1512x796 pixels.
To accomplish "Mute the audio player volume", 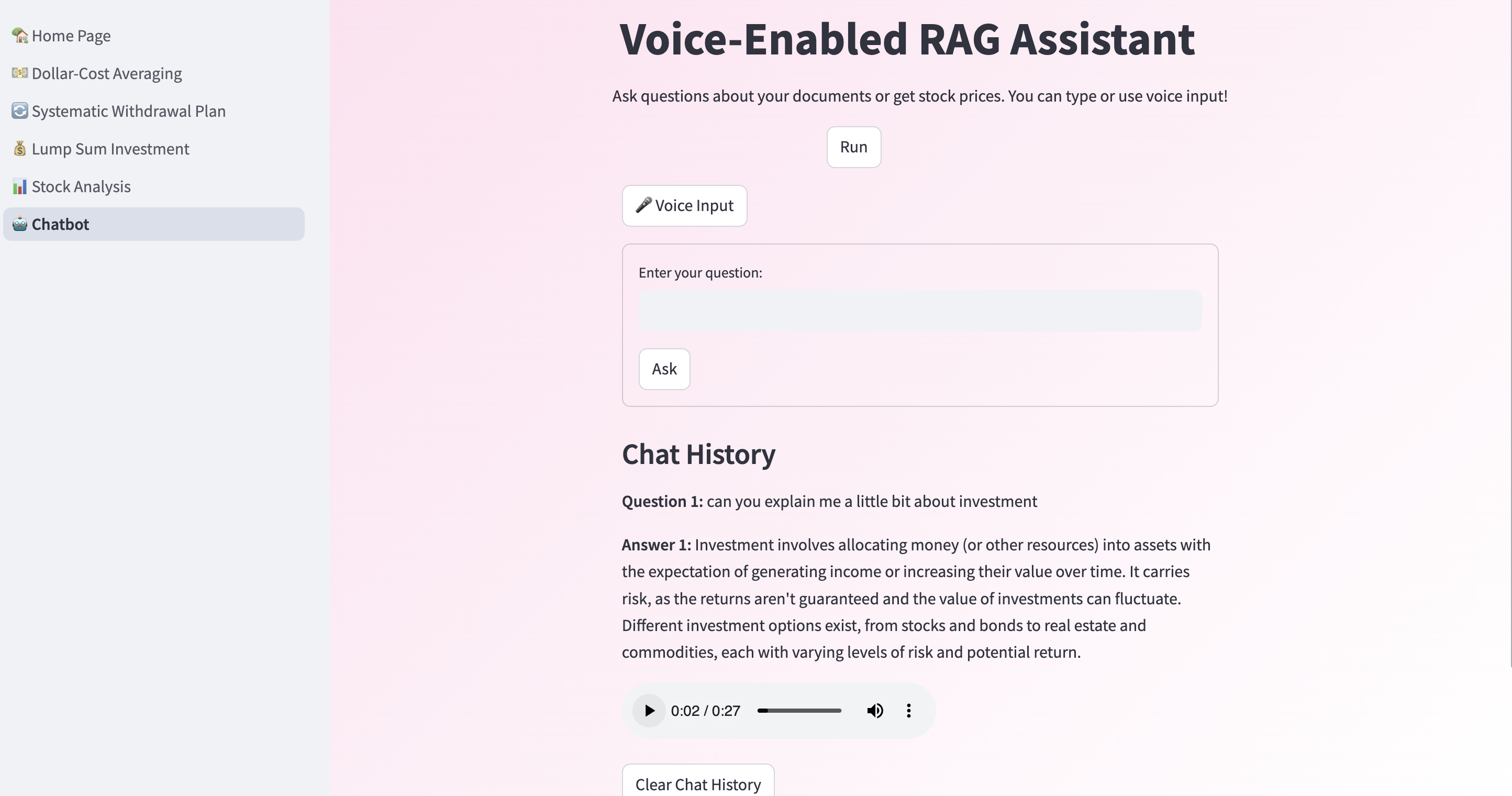I will (874, 711).
